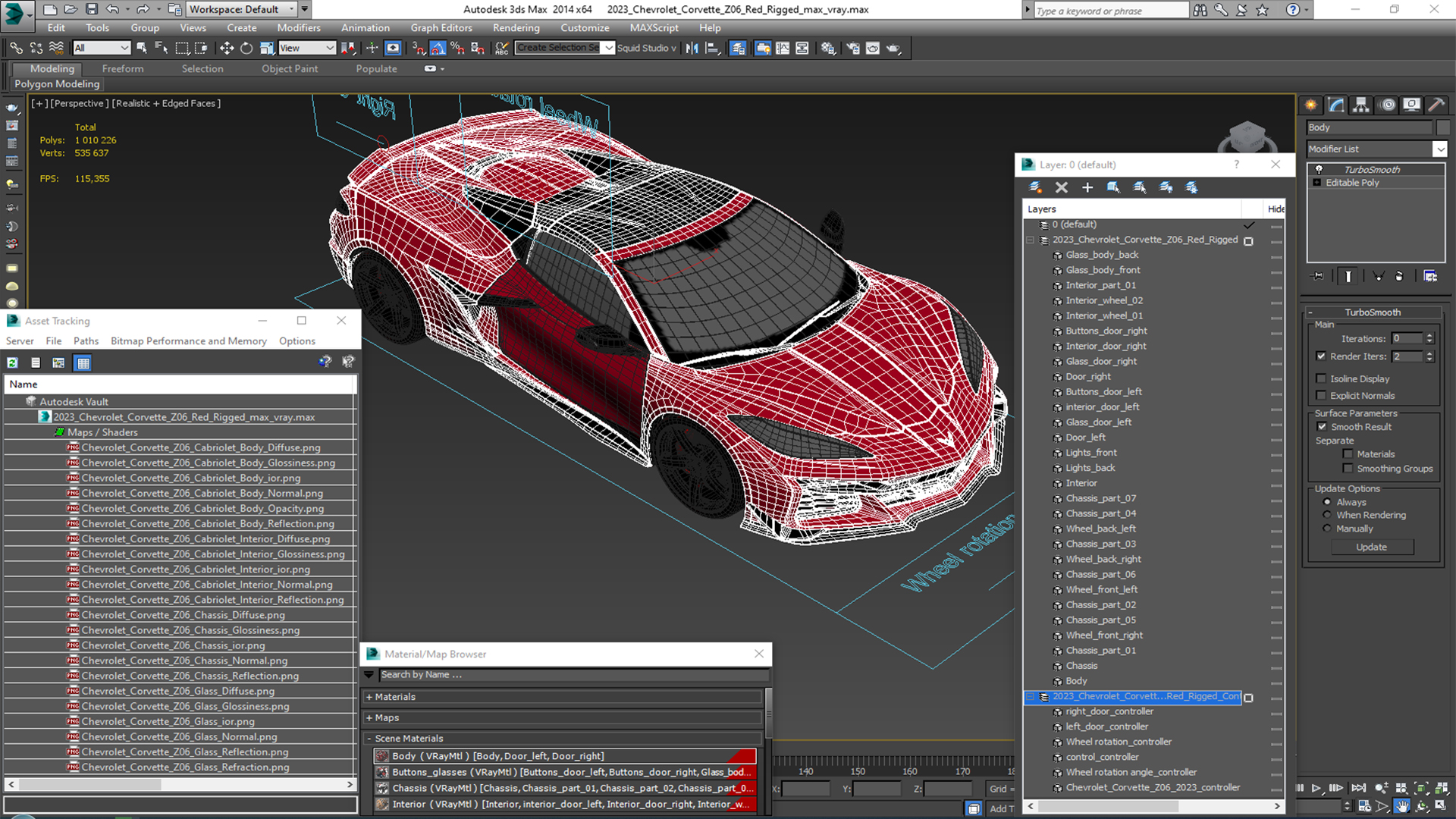This screenshot has height=819, width=1456.
Task: Click the Iterations spinner up arrow
Action: (x=1429, y=335)
